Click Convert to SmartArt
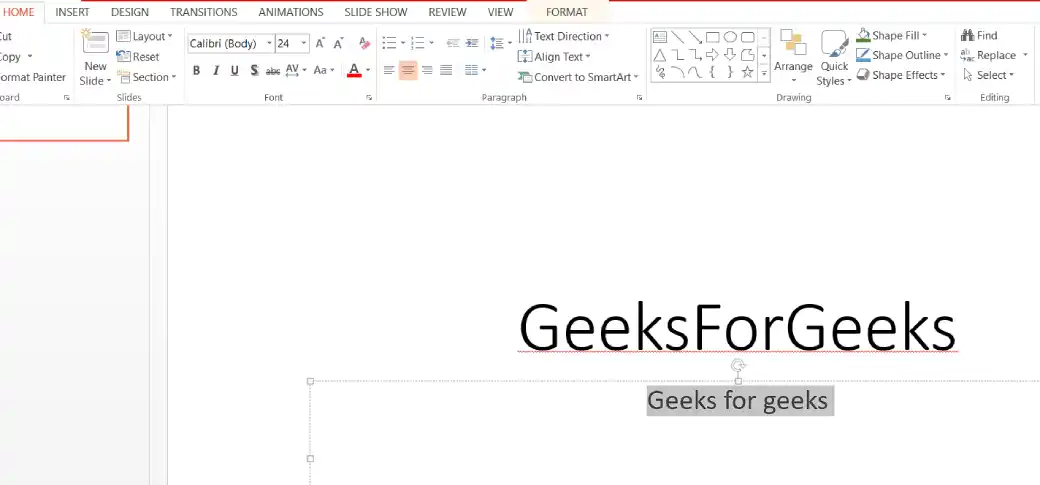 tap(578, 77)
